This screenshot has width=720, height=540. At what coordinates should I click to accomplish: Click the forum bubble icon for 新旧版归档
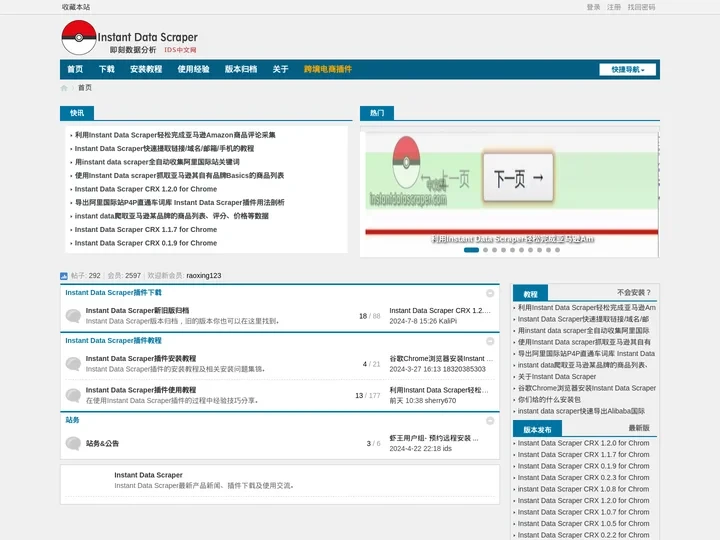73,316
